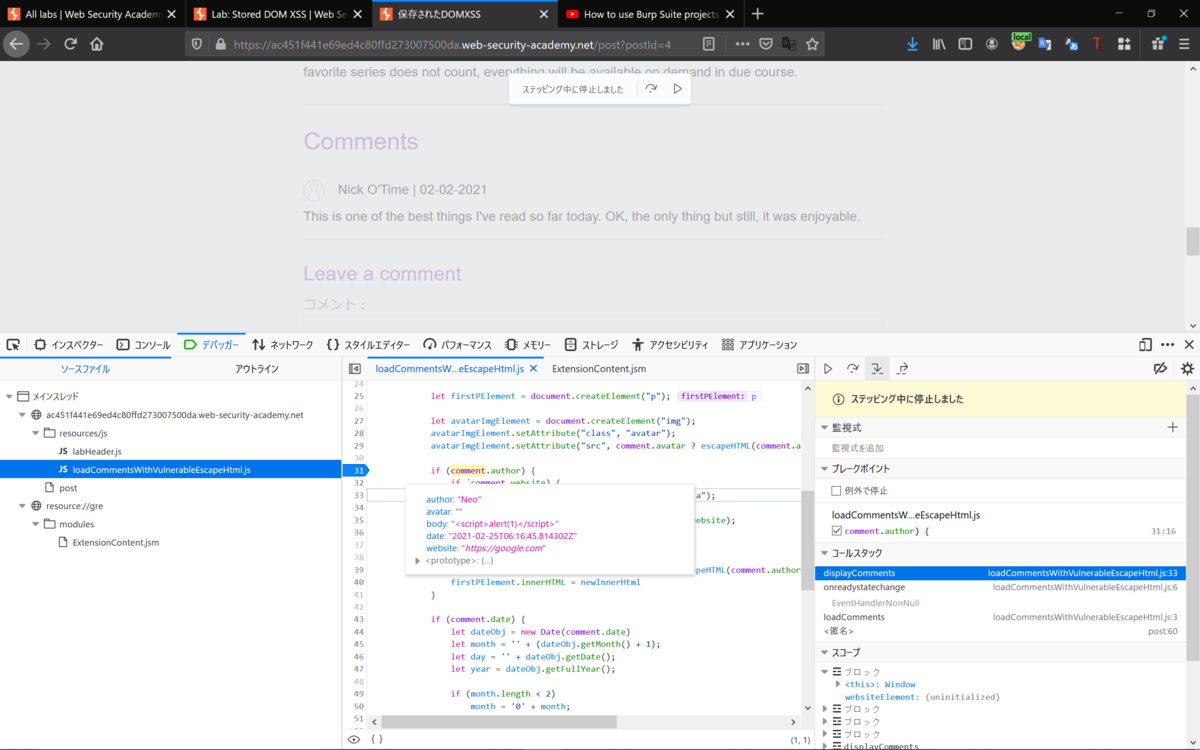Save page to Pocket icon
The width and height of the screenshot is (1200, 750).
click(765, 44)
